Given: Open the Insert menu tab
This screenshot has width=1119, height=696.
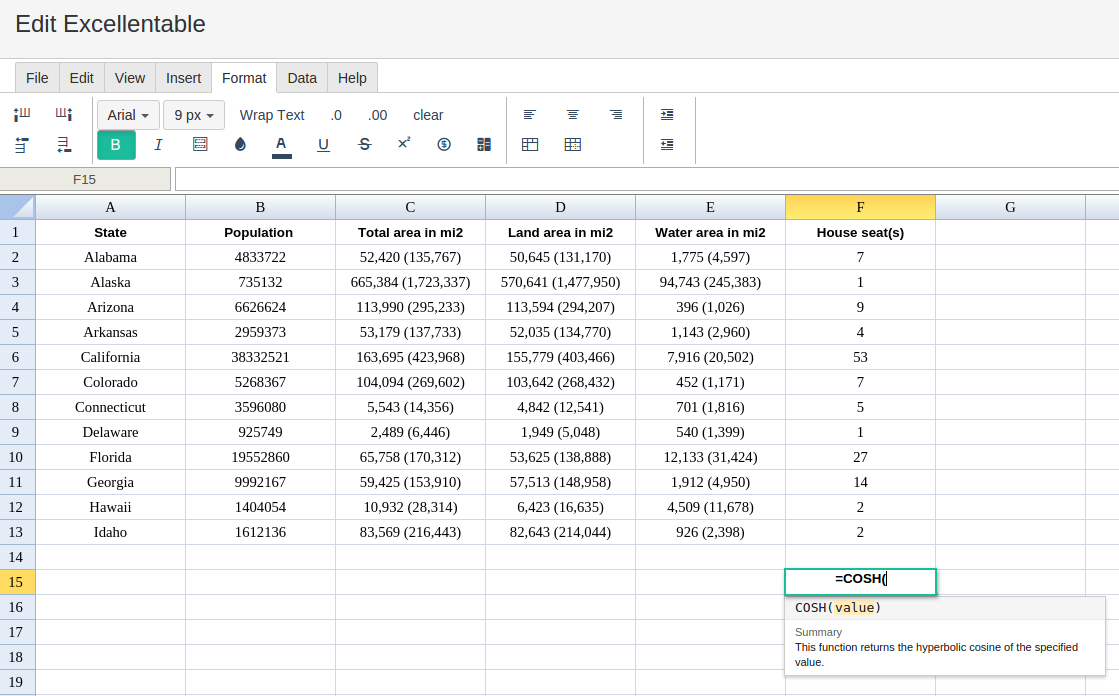Looking at the screenshot, I should (x=183, y=78).
